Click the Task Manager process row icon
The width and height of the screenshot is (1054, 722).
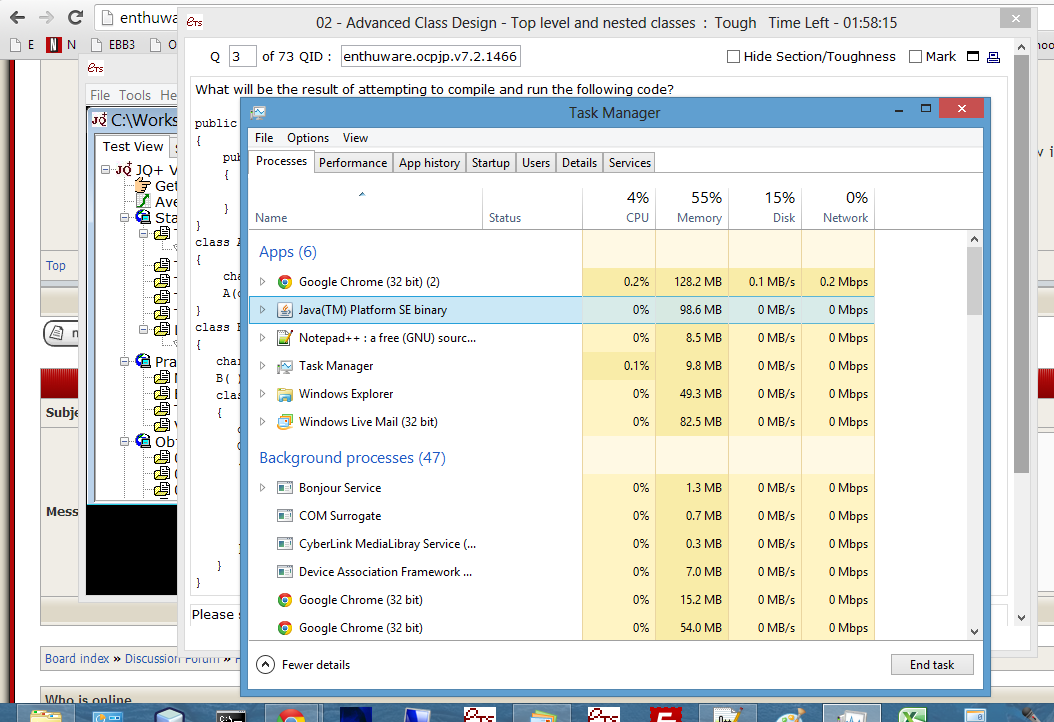(285, 366)
